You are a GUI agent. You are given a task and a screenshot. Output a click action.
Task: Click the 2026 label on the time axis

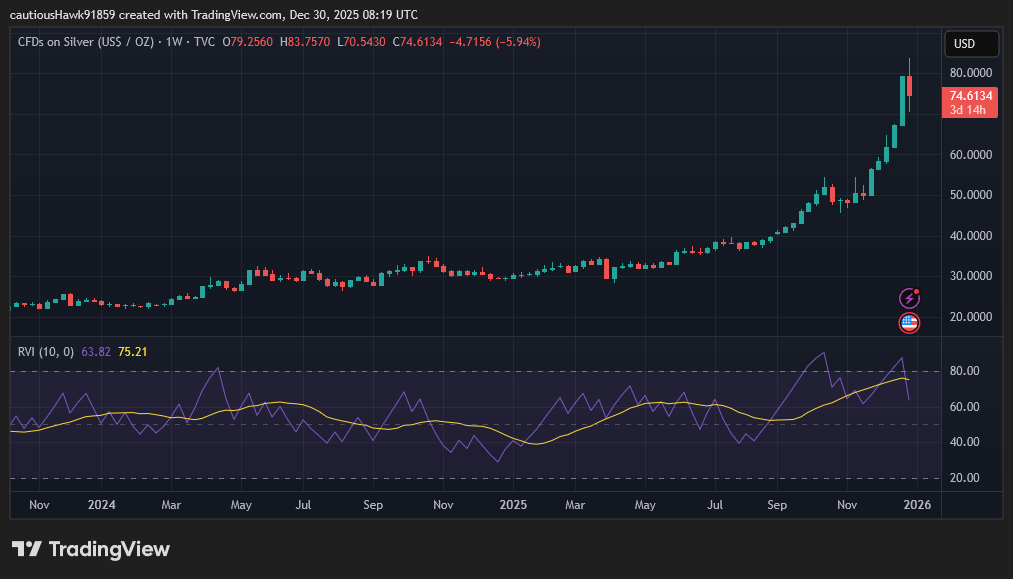[916, 505]
